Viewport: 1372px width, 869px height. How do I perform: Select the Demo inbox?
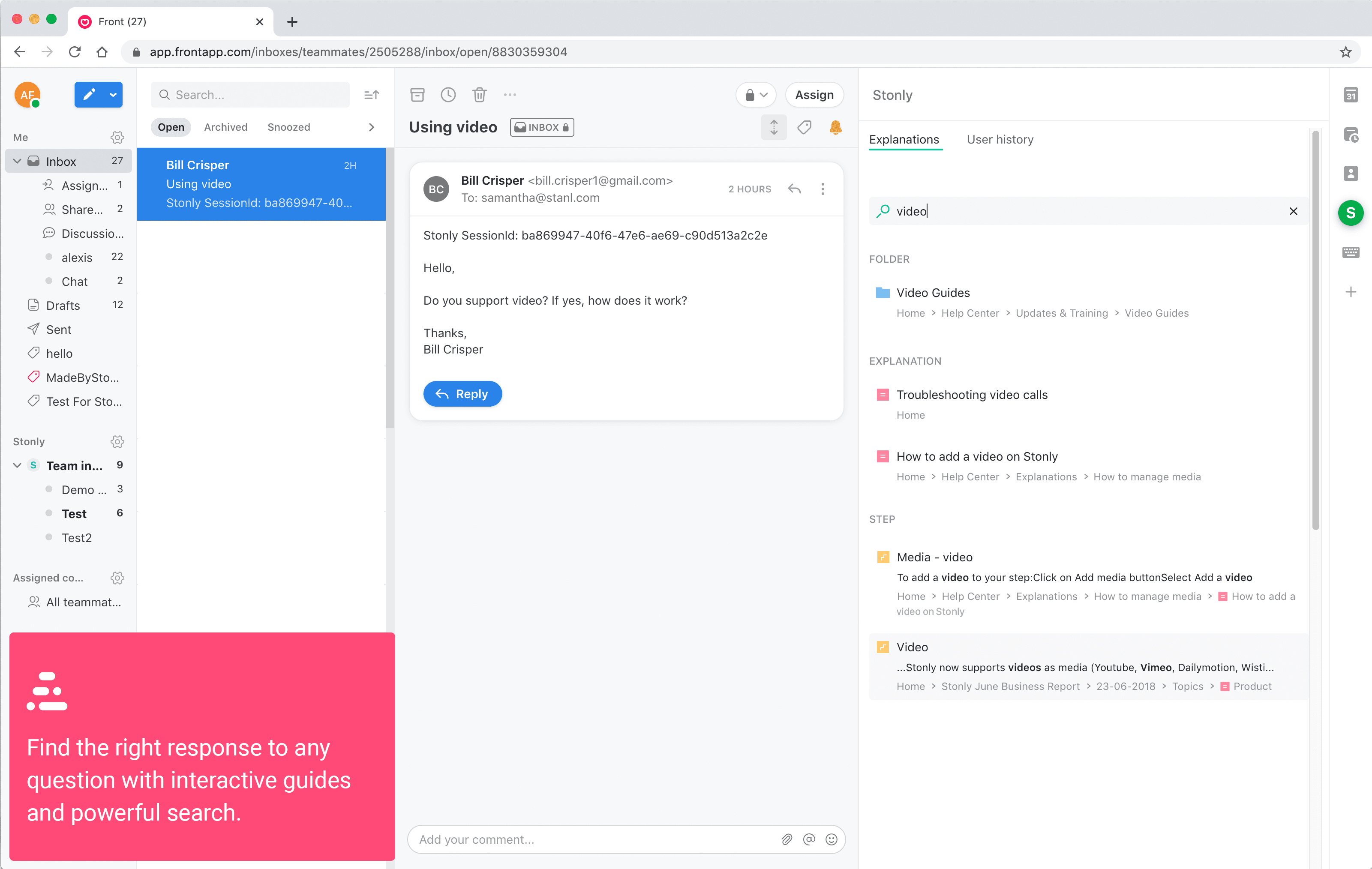click(x=83, y=489)
